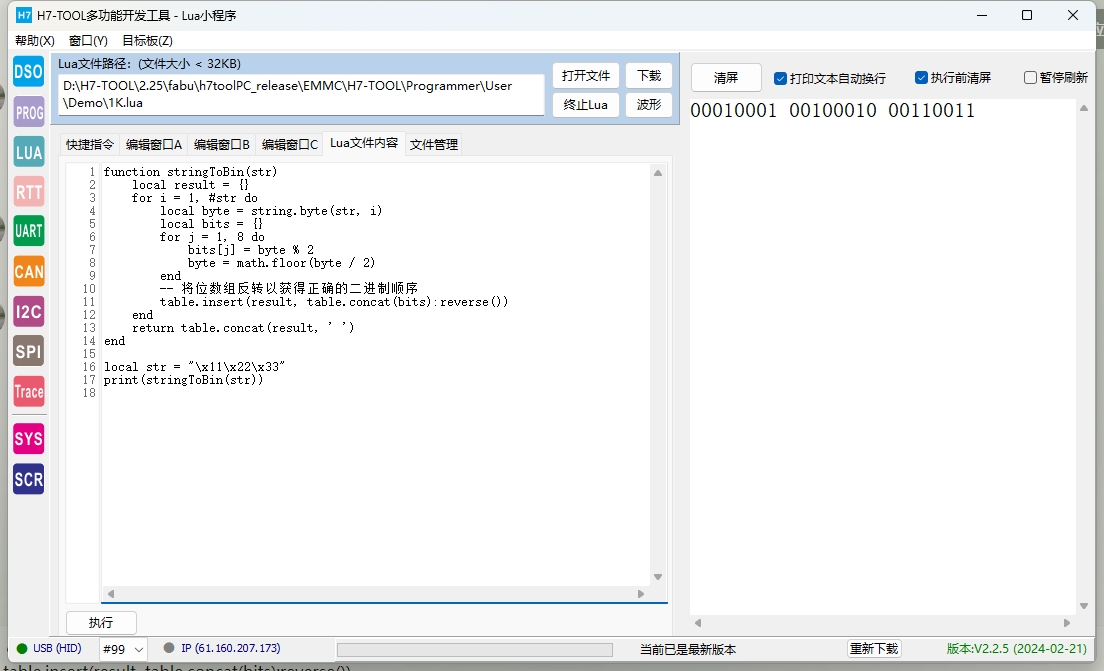Switch to the 编辑窗口B tab
This screenshot has width=1104, height=671.
[x=221, y=144]
